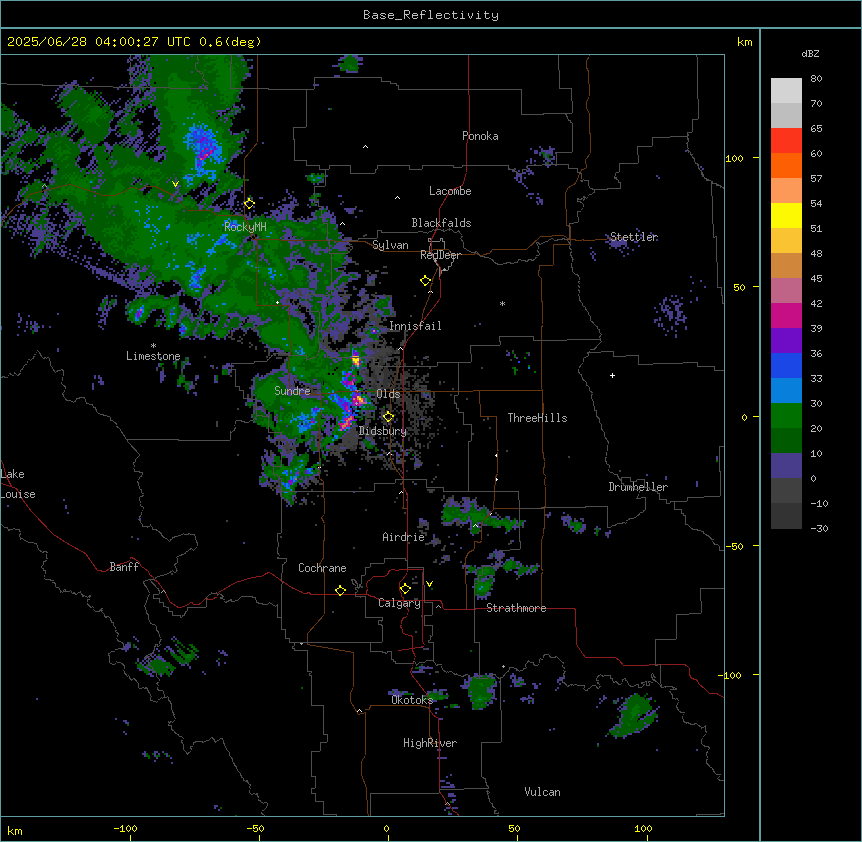Click the RedDeer city label

tap(441, 255)
